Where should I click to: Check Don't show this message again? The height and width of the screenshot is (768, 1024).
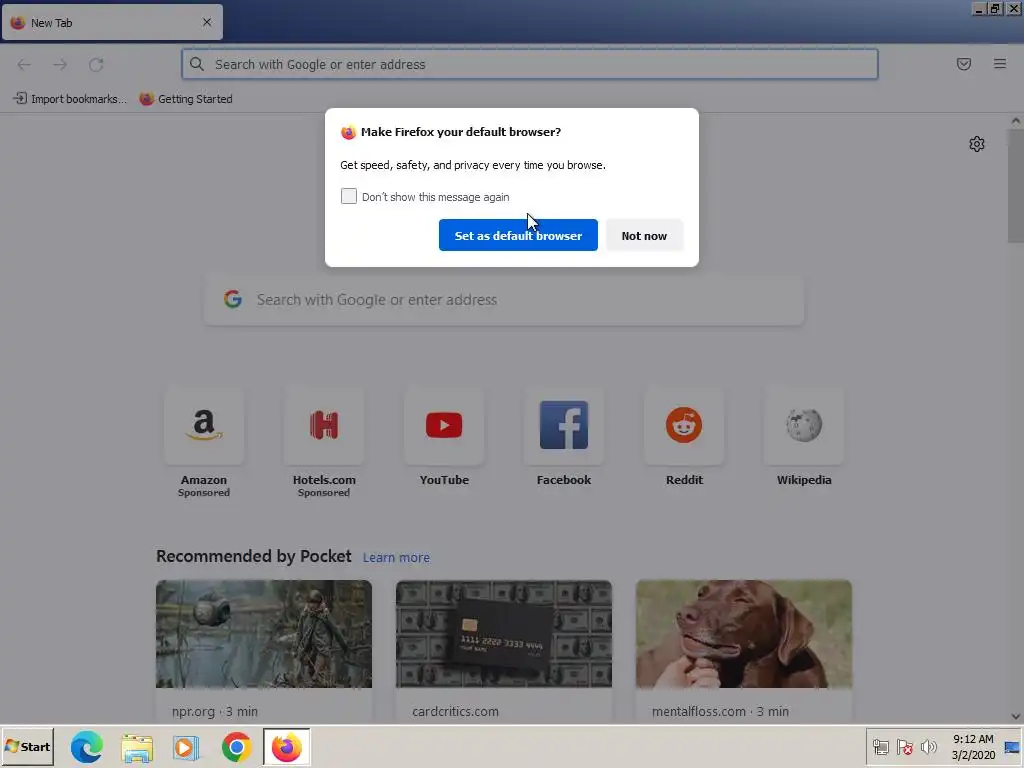coord(349,197)
